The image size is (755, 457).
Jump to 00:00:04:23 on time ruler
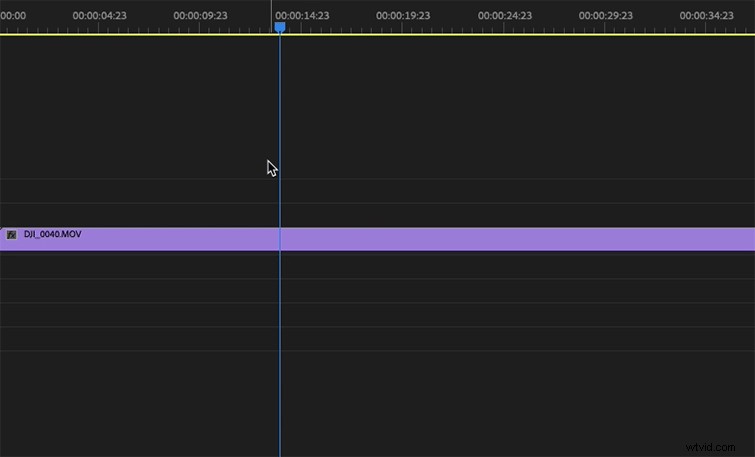(x=100, y=15)
